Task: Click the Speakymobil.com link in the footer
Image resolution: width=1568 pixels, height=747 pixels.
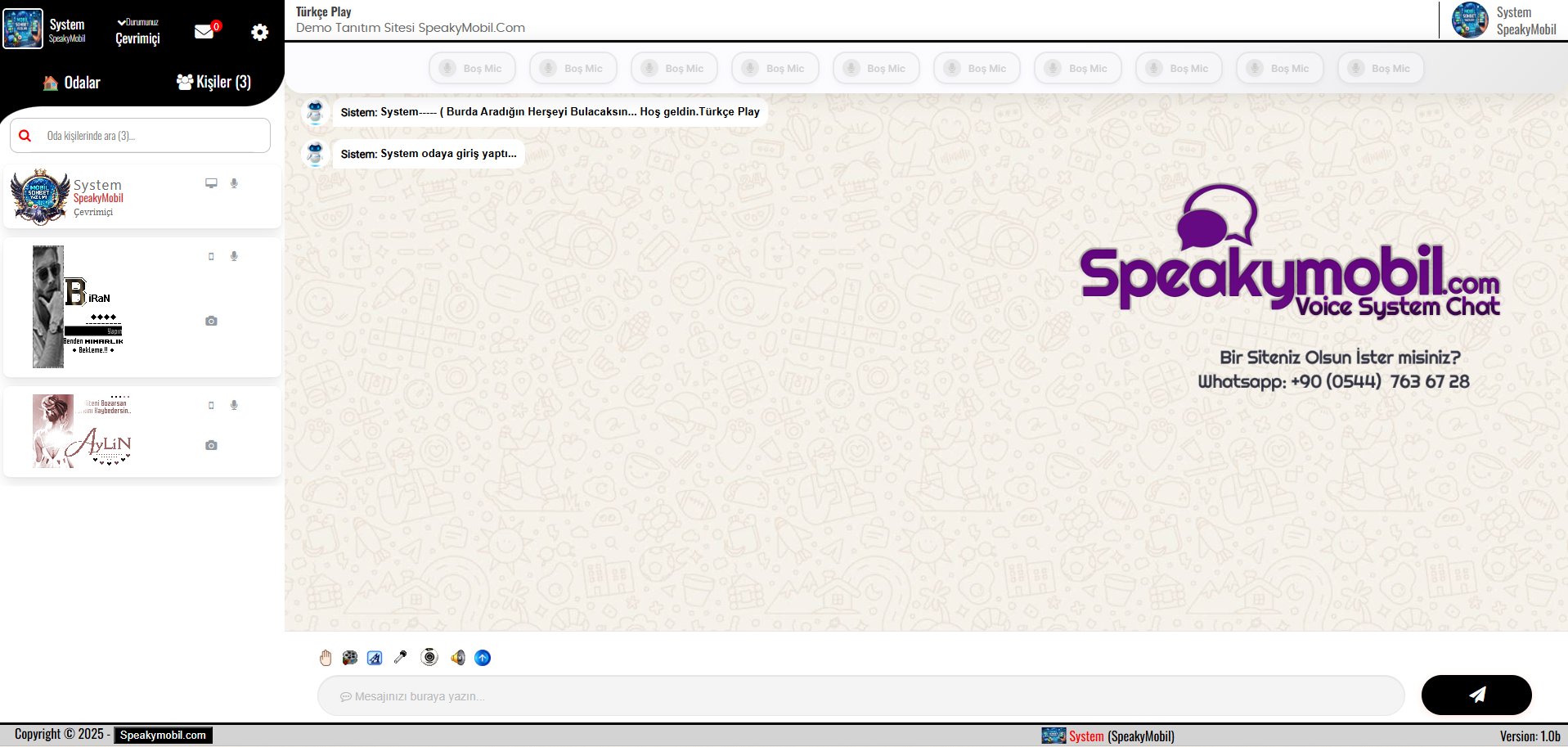Action: [161, 734]
